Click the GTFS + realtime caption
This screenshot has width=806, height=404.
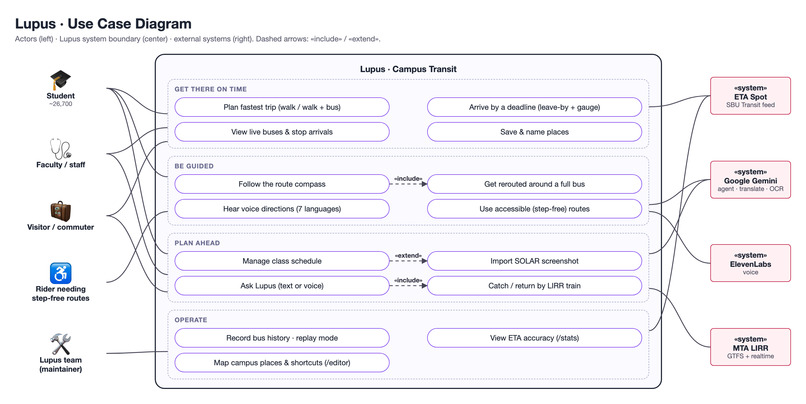click(x=750, y=356)
